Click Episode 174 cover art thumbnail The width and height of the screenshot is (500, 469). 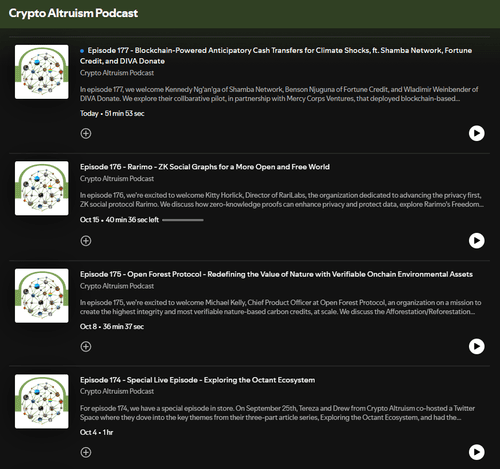pos(42,401)
